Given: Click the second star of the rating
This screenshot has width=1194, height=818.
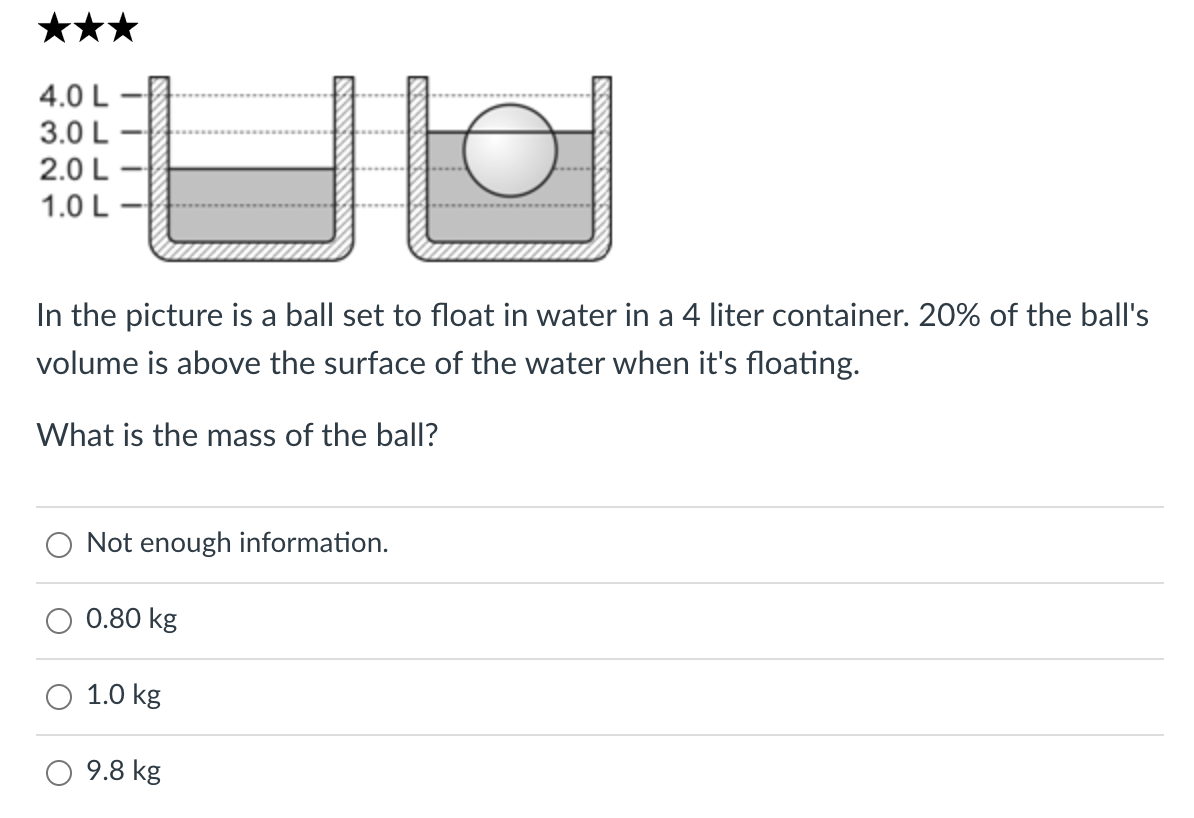Looking at the screenshot, I should [x=90, y=27].
